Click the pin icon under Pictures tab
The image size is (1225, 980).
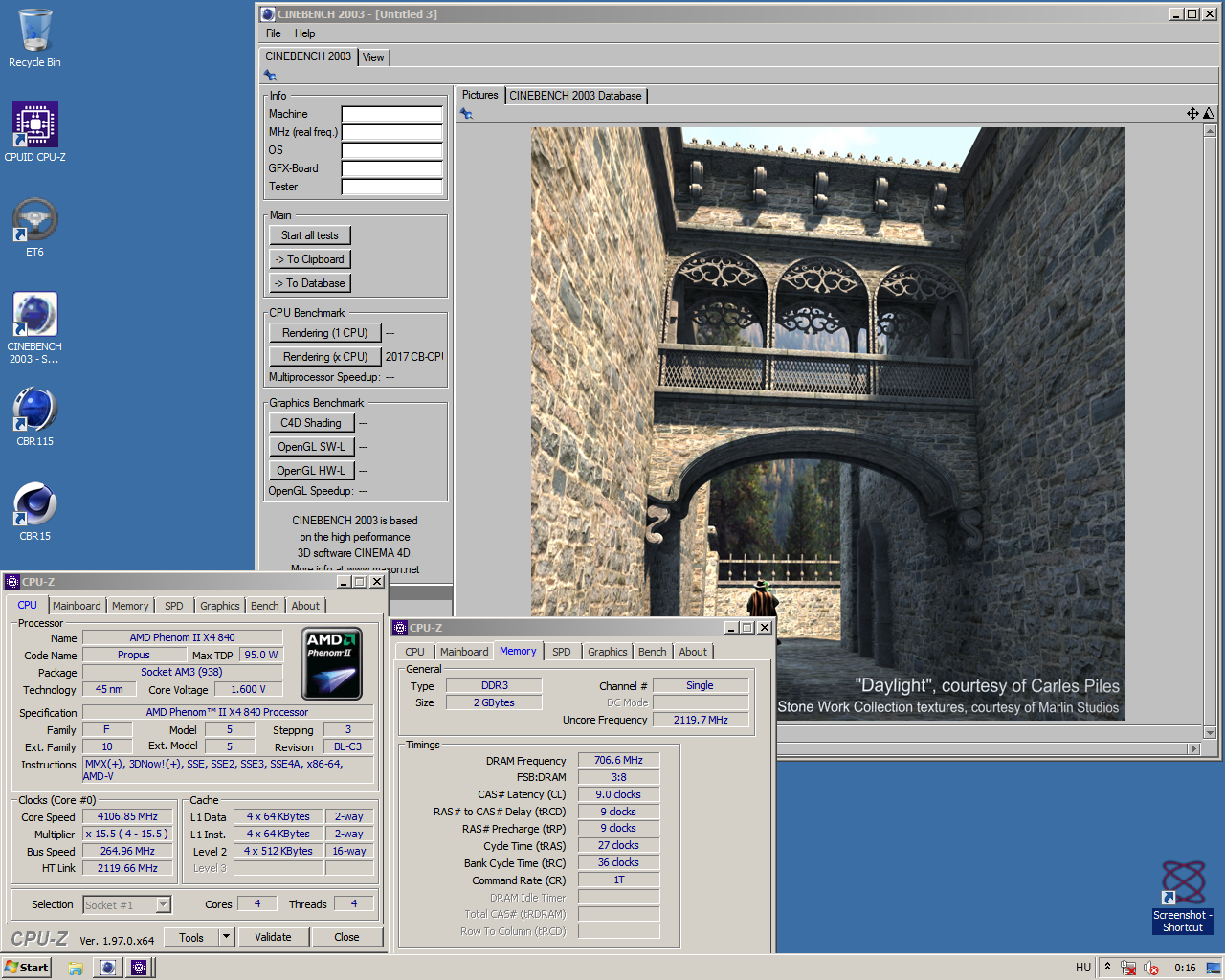466,114
